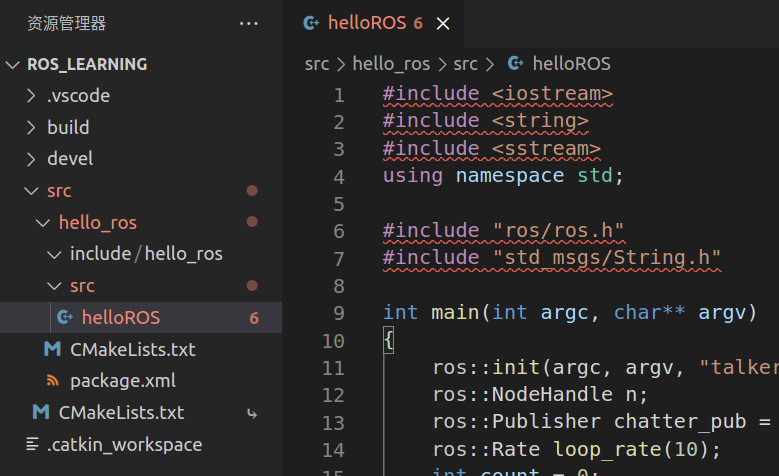Click on 'loop_rate(10)' in line 14
The width and height of the screenshot is (779, 476).
(631, 450)
